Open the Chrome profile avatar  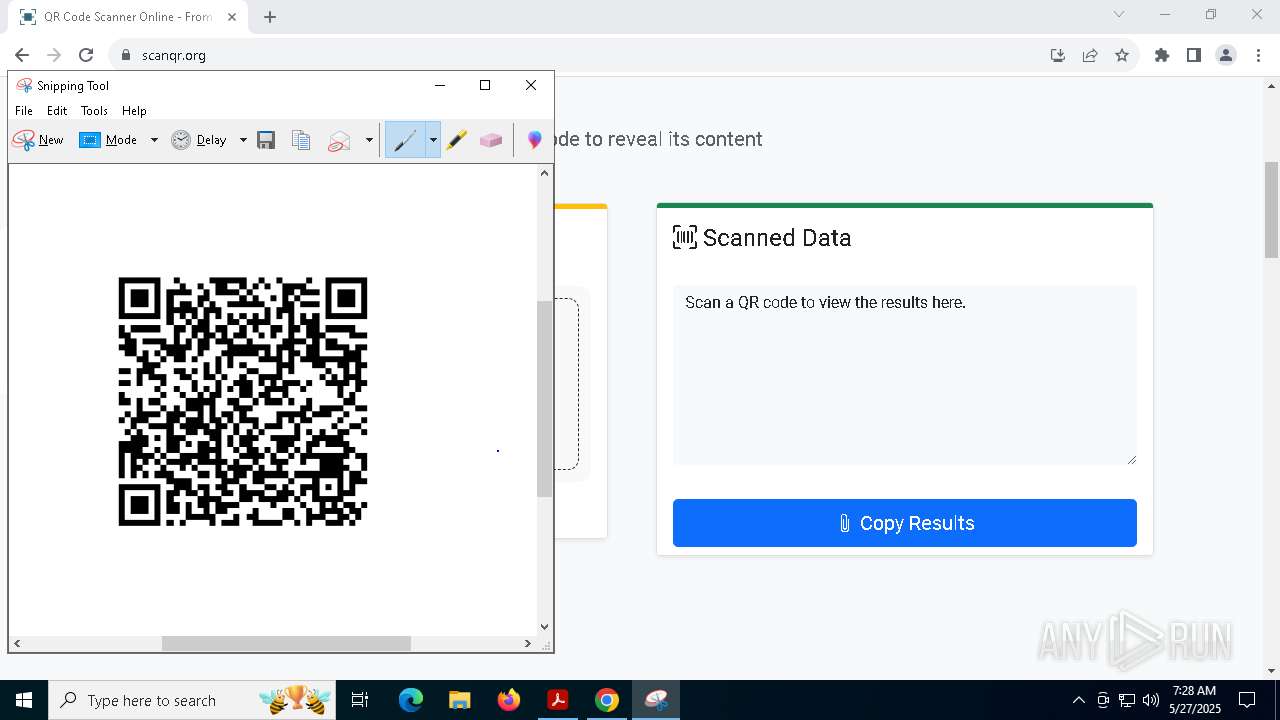point(1226,55)
